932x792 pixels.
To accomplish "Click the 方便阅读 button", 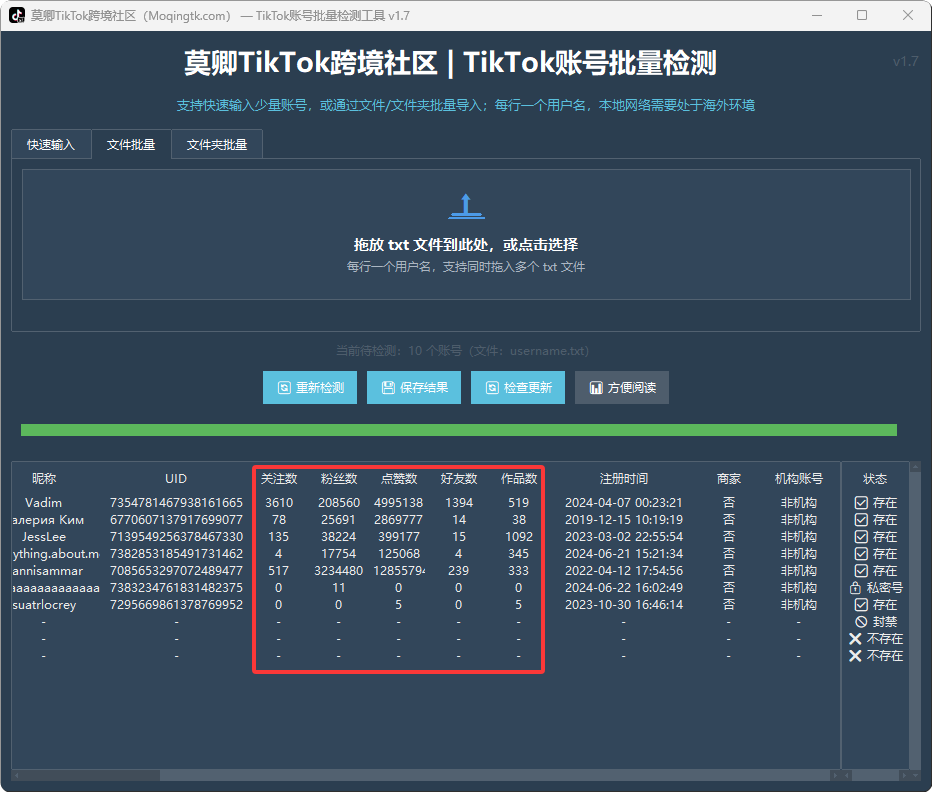I will pyautogui.click(x=622, y=388).
